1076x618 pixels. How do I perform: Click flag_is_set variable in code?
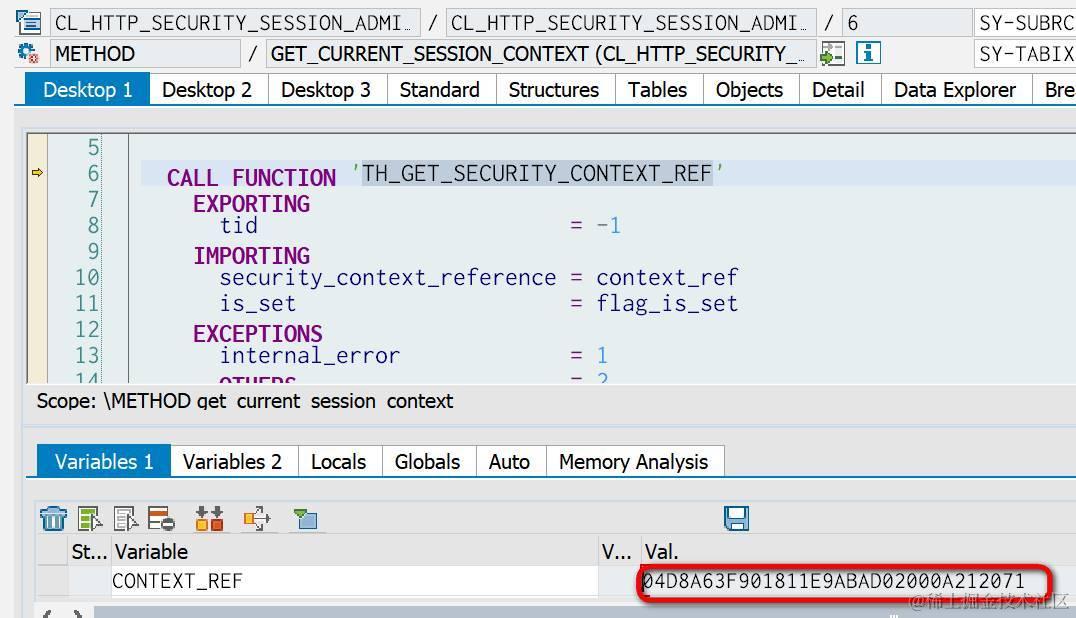667,304
